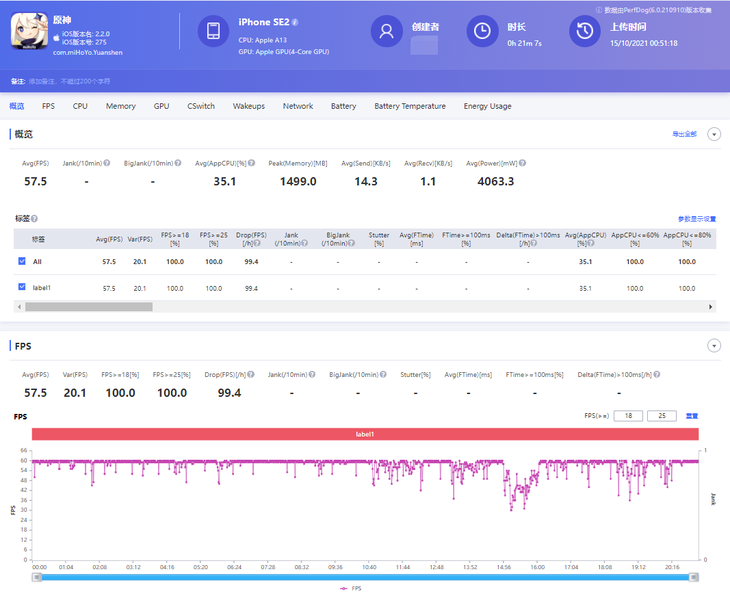Click the Genshin Impact app thumbnail

coord(28,32)
